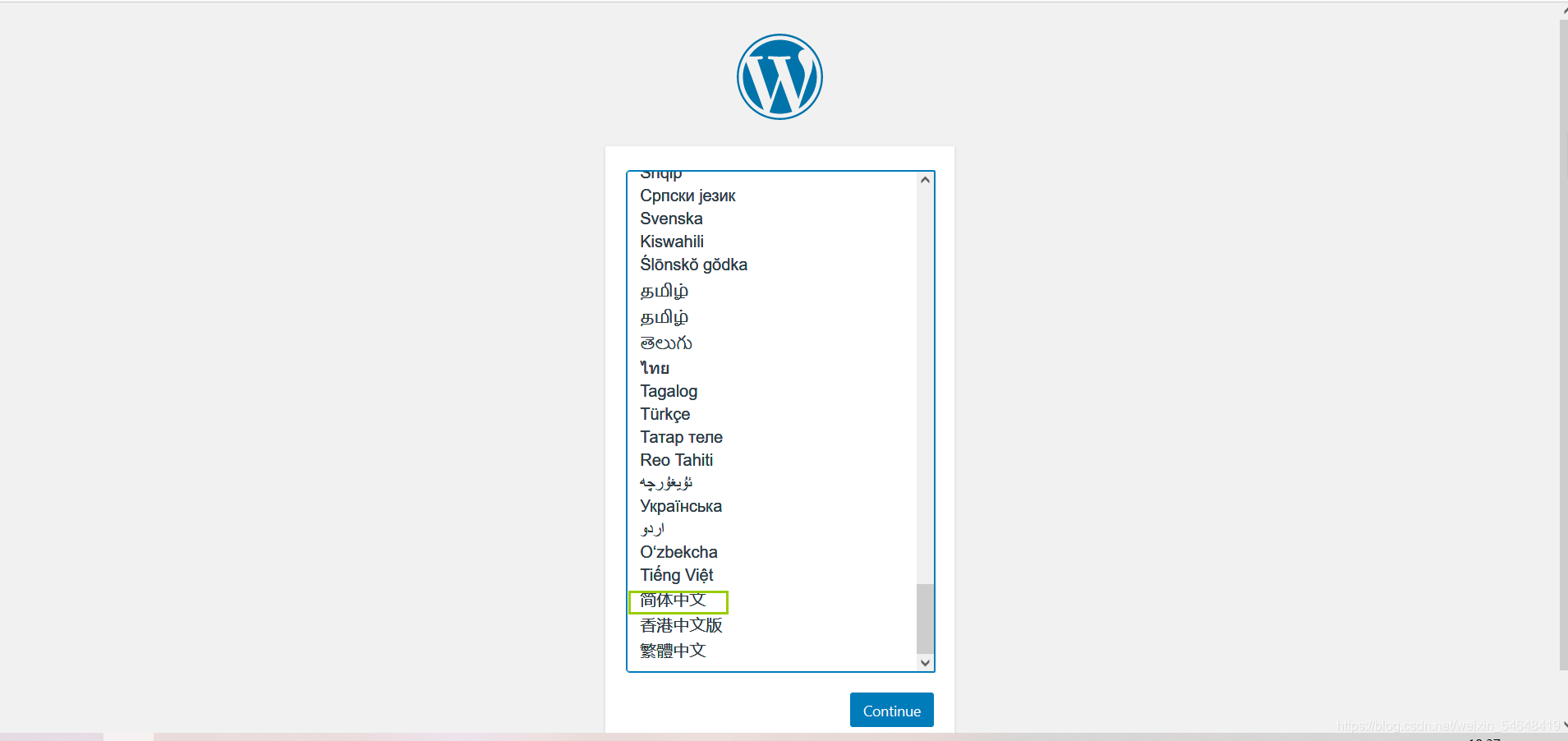
Task: Click language list scroll up arrow
Action: (x=925, y=180)
